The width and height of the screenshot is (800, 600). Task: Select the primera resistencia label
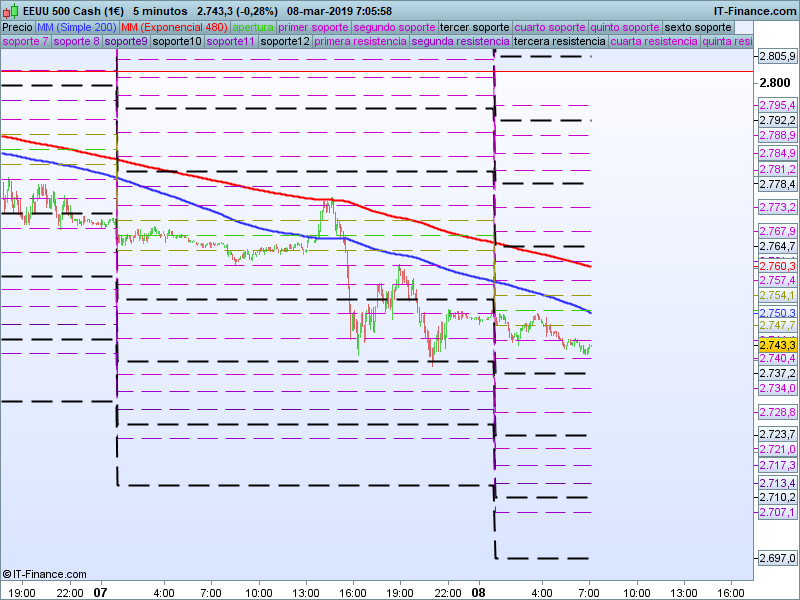361,41
